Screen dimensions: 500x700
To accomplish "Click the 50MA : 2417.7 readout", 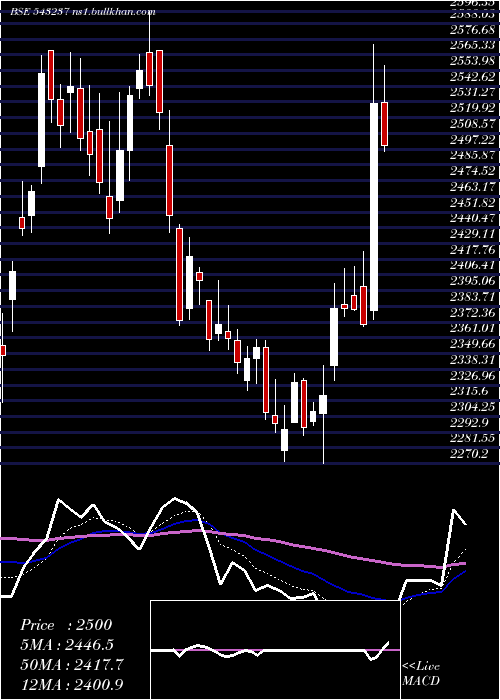I will click(x=72, y=665).
